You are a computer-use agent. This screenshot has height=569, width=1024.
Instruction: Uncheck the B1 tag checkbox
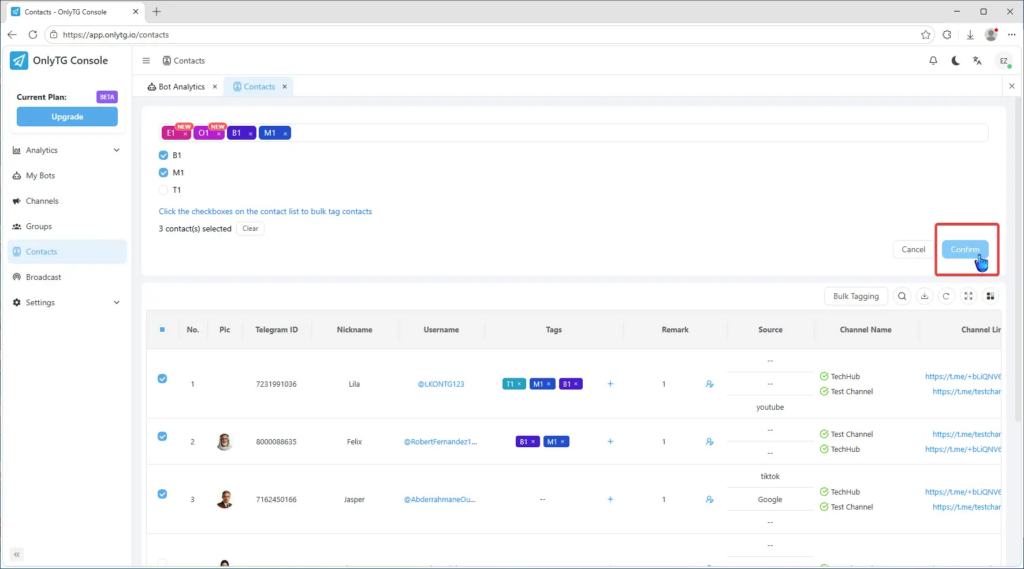164,156
